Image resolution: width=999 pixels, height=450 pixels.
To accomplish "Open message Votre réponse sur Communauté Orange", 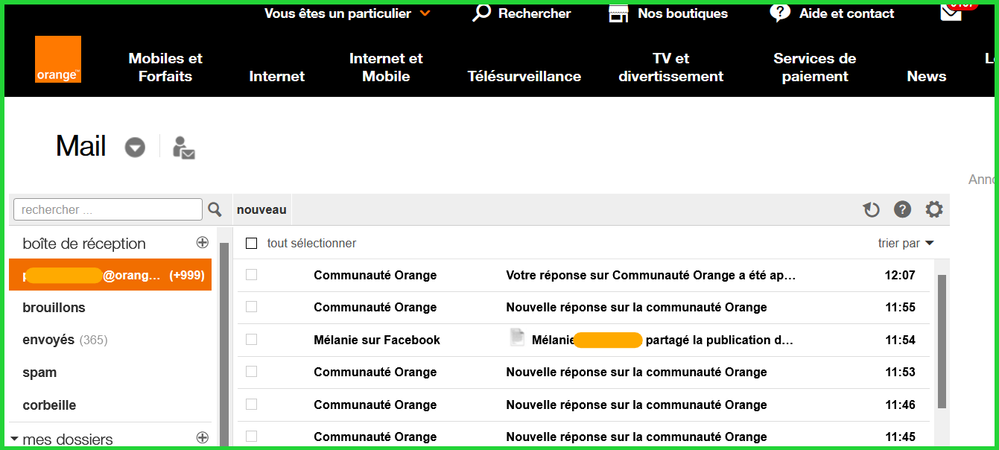I will [651, 275].
